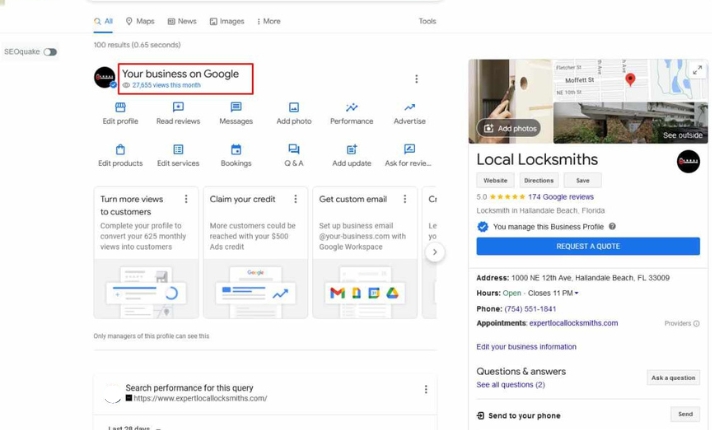Open the search Tools option

tap(427, 21)
